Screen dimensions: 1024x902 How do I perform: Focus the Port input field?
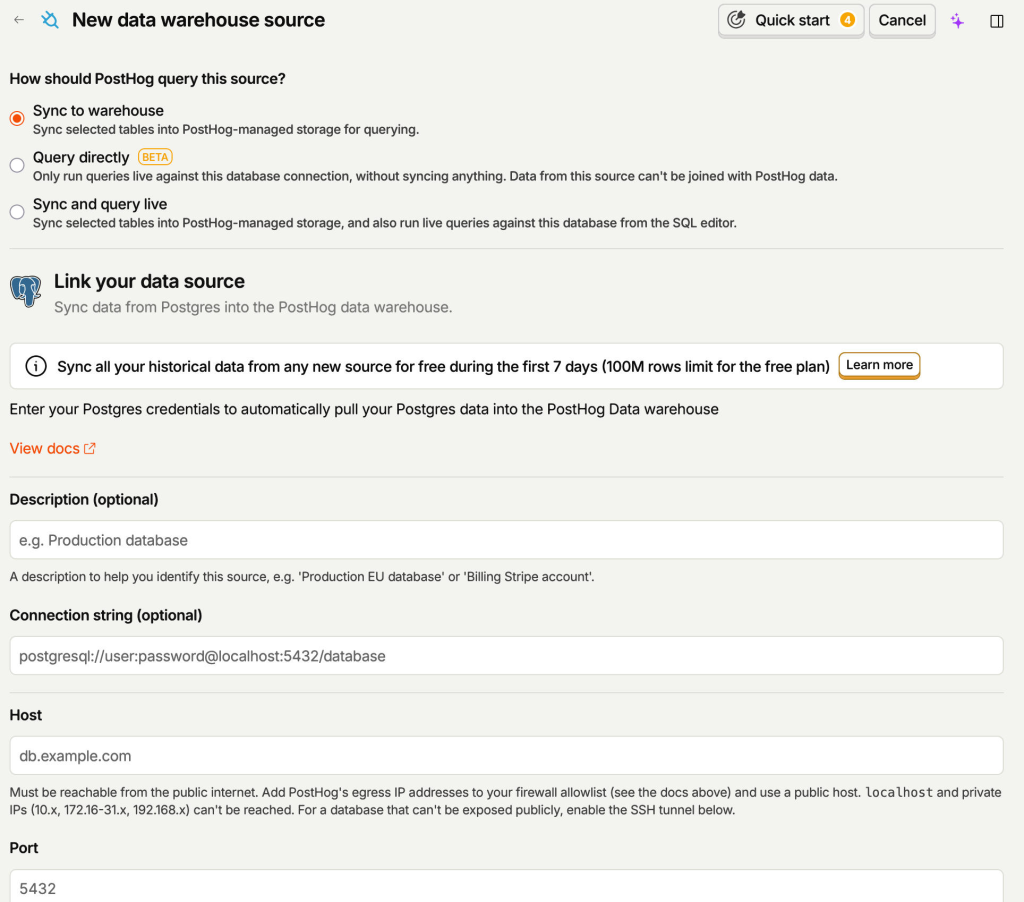506,886
